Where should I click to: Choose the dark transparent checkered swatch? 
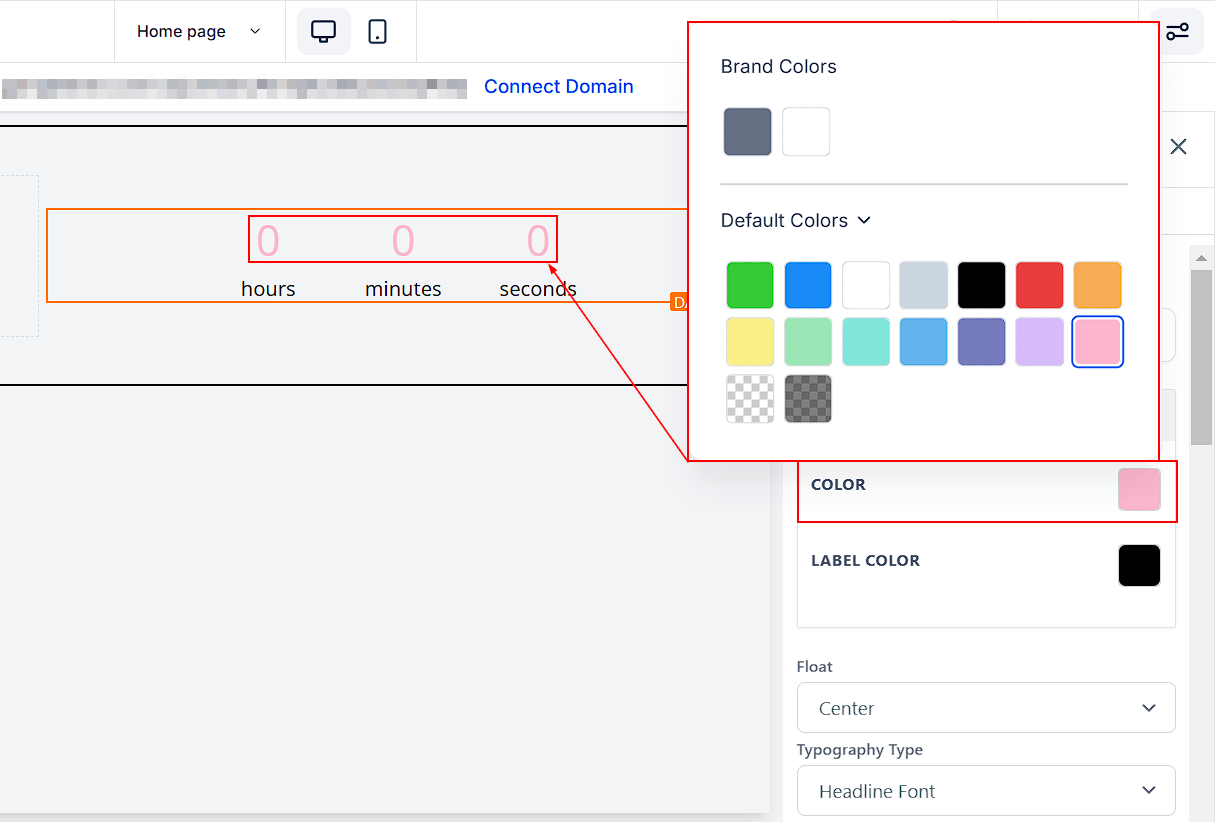pos(808,399)
